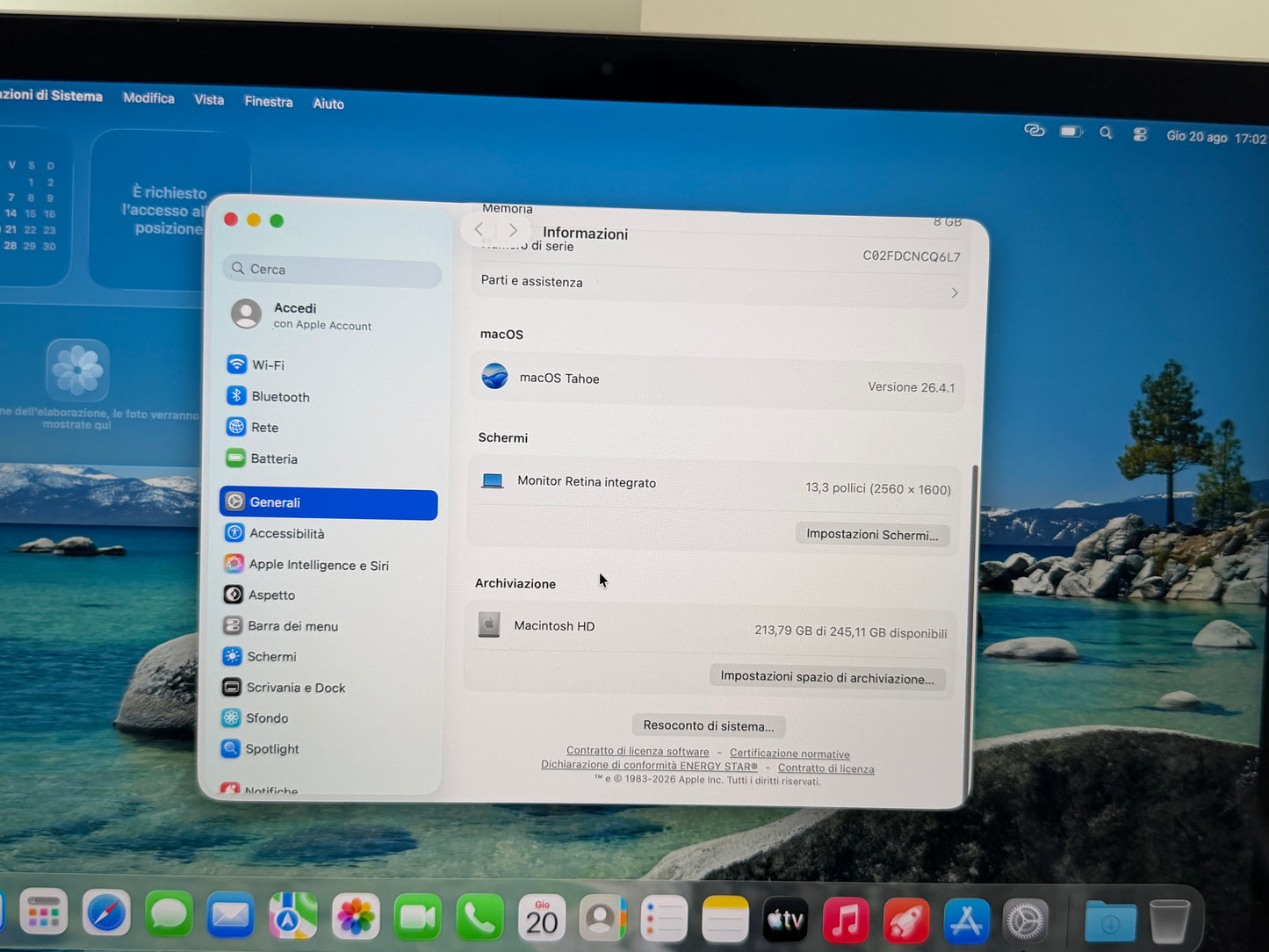
Task: Select serial number C02FDCNCQ6L7
Action: (912, 256)
